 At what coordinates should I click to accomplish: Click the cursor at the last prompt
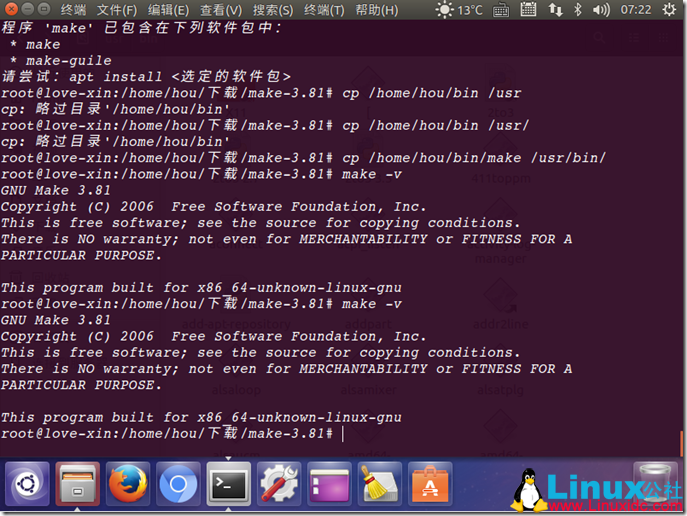[x=343, y=434]
